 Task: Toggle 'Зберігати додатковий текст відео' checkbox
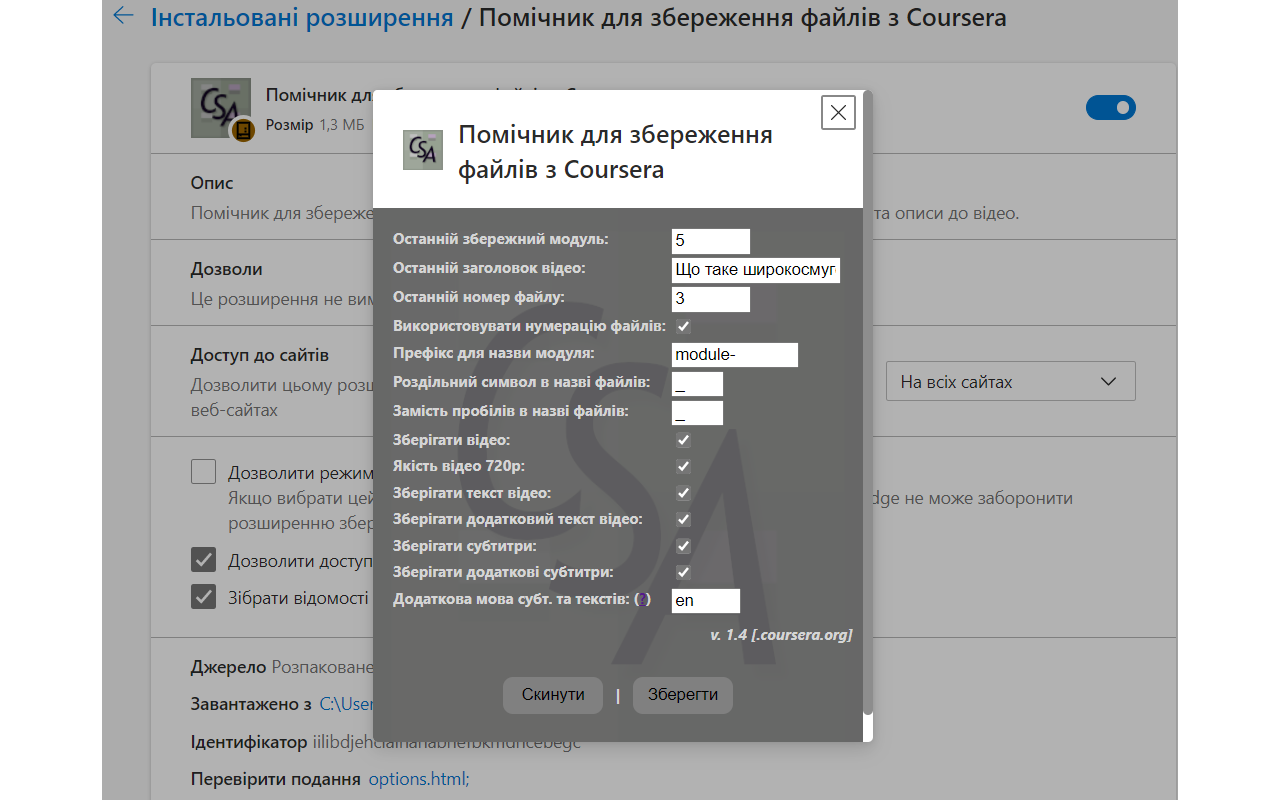(x=683, y=519)
